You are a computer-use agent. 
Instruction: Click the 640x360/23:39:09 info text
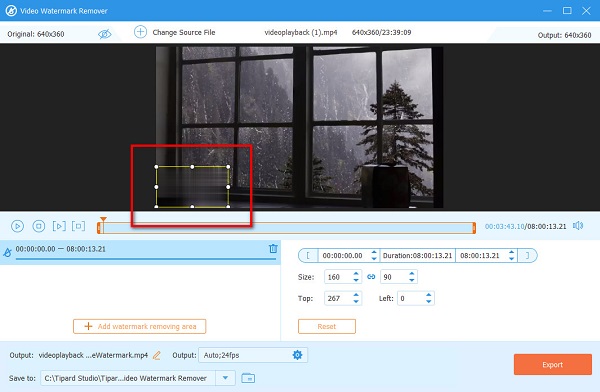pos(382,33)
